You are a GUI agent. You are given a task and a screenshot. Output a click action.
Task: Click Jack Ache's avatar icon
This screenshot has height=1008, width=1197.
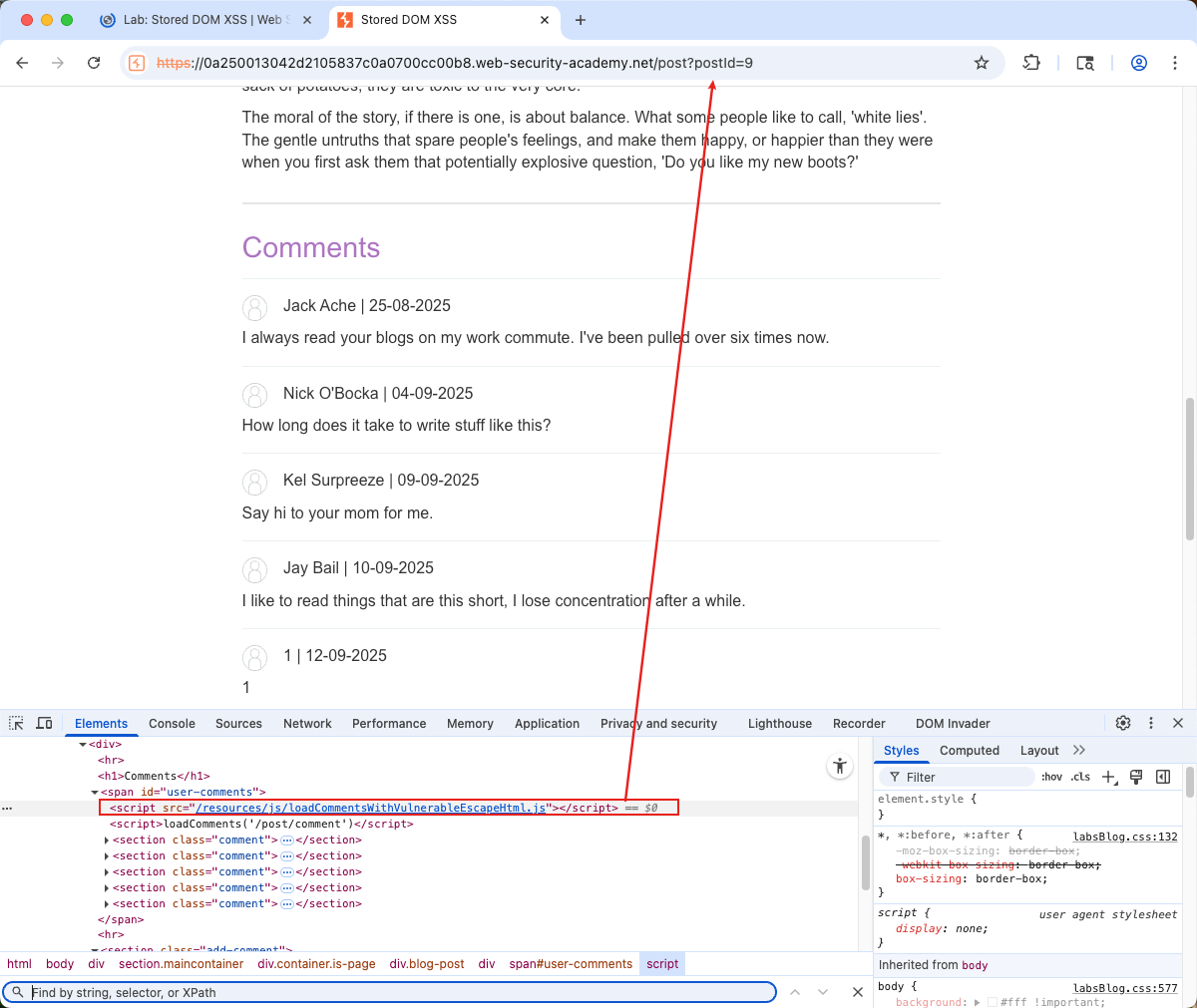pyautogui.click(x=255, y=307)
